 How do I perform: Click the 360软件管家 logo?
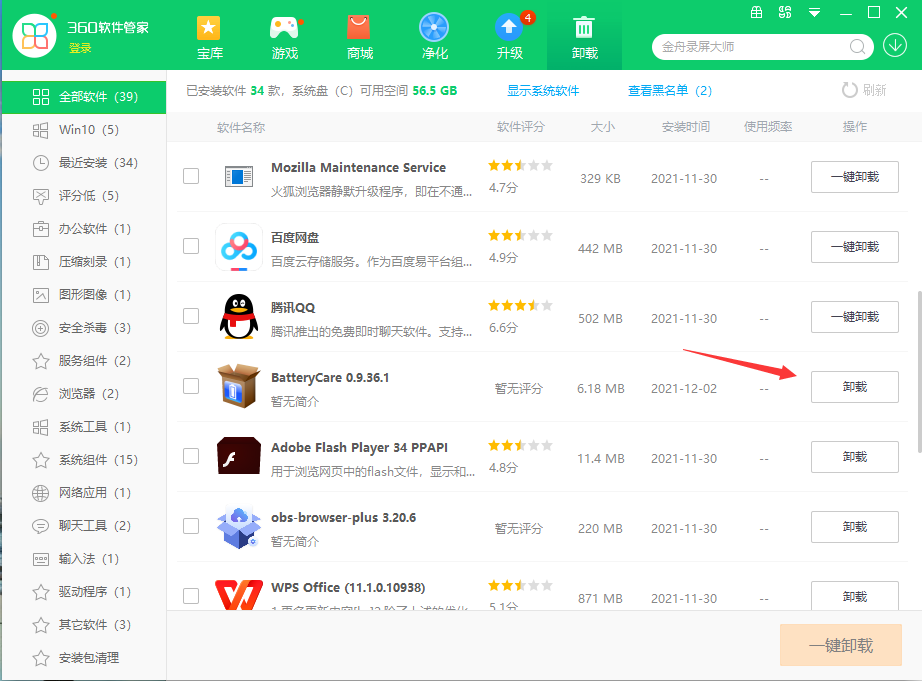tap(34, 35)
